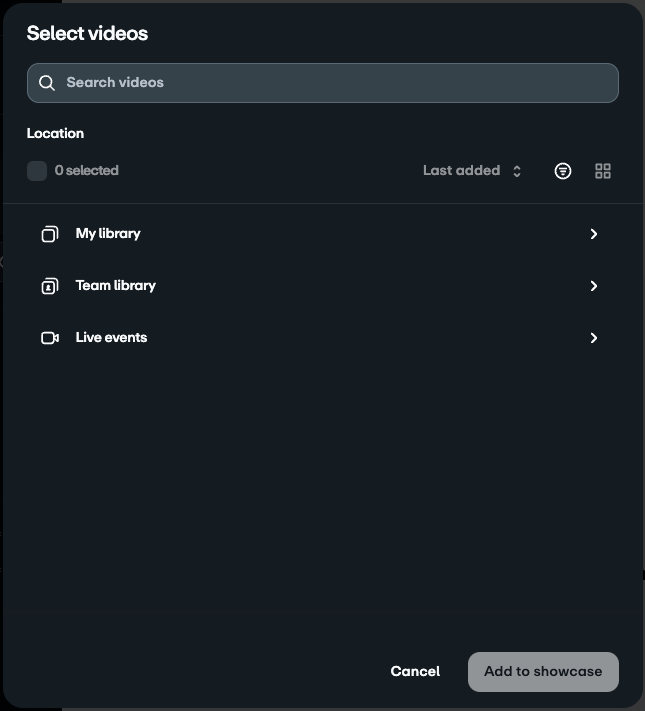The image size is (645, 711).
Task: Open My library folder
Action: click(x=108, y=234)
